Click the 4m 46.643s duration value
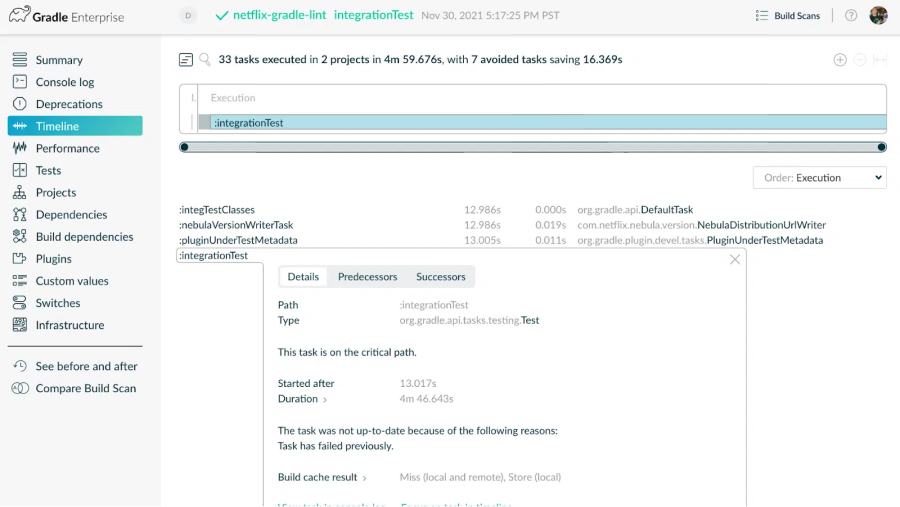The image size is (900, 507). click(426, 398)
